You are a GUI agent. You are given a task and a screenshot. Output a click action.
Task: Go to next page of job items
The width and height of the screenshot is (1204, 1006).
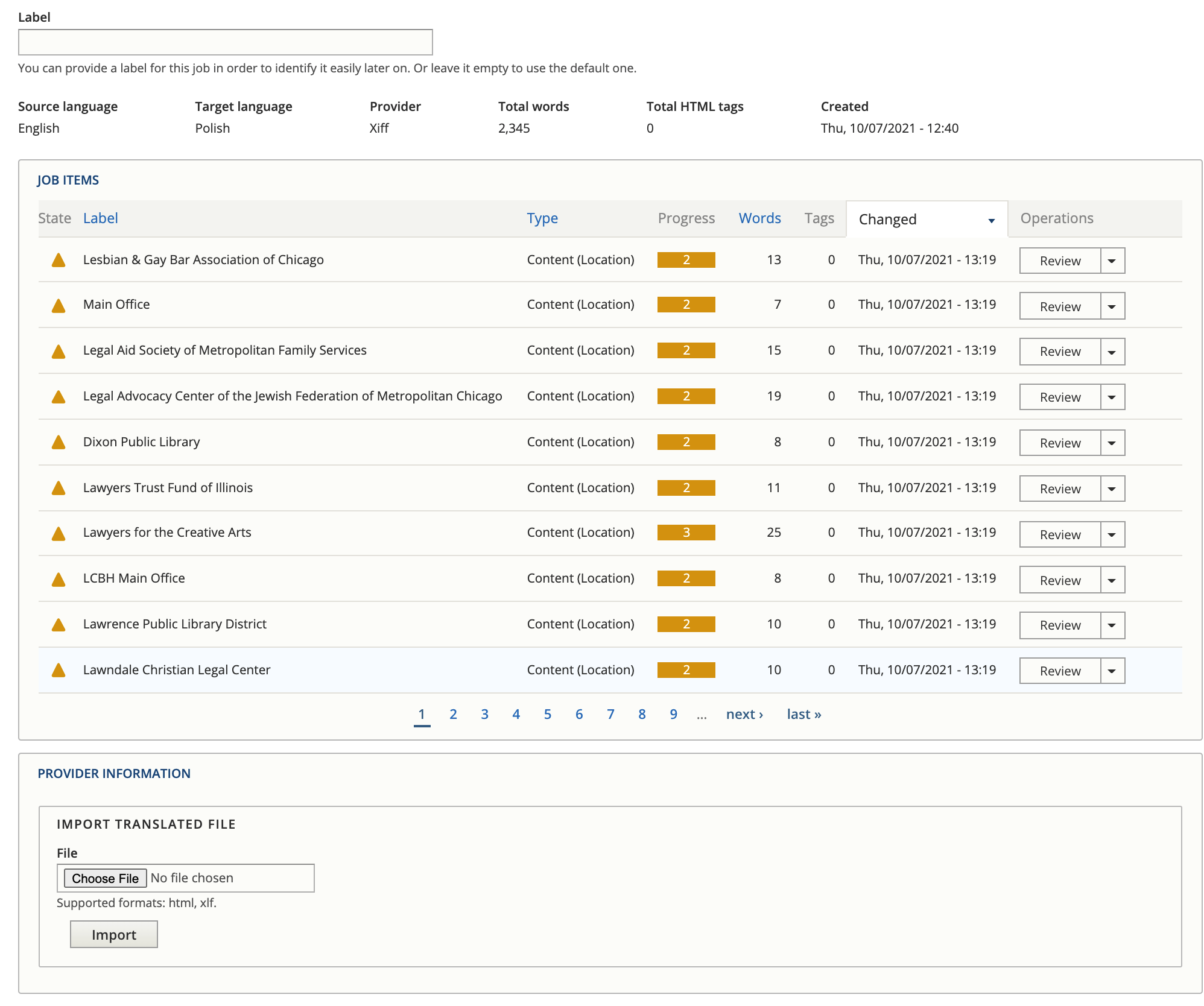pyautogui.click(x=744, y=714)
